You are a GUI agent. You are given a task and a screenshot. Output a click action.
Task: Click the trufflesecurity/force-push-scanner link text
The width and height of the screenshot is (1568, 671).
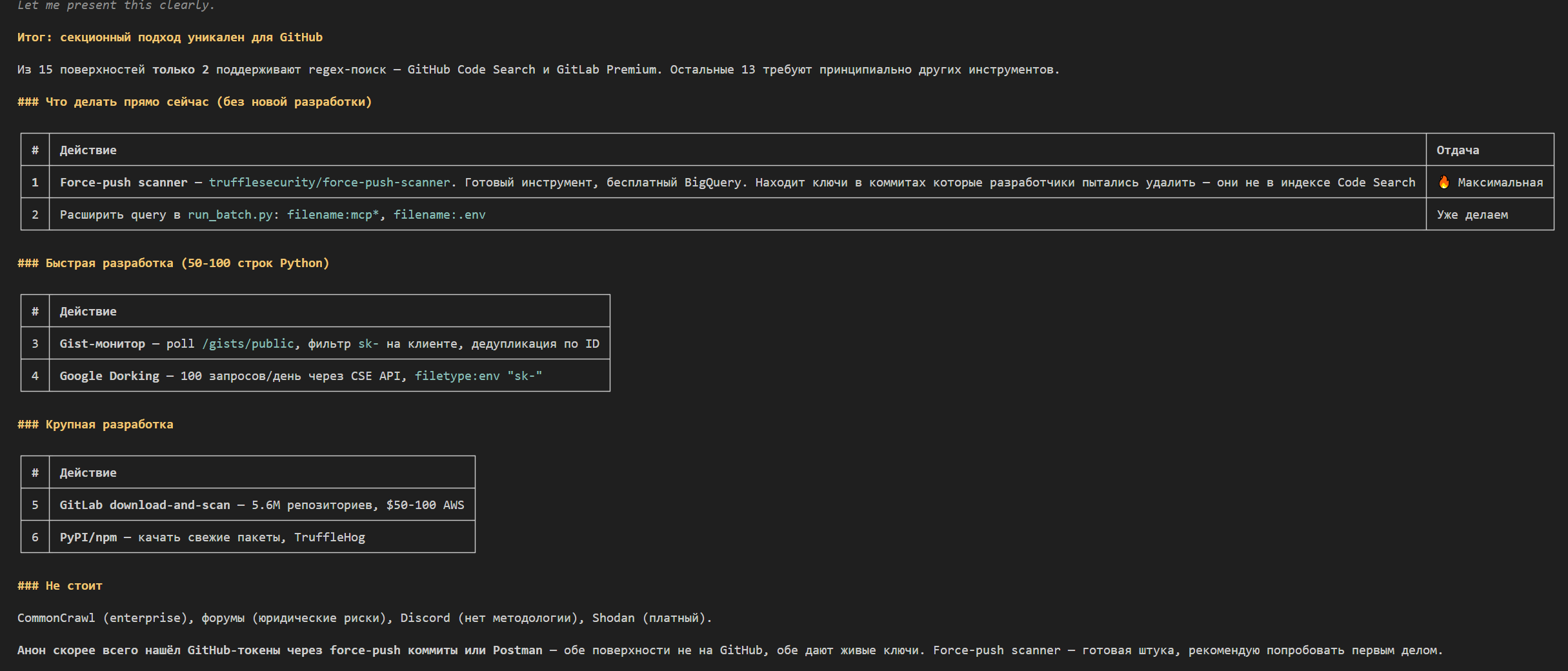tap(329, 183)
